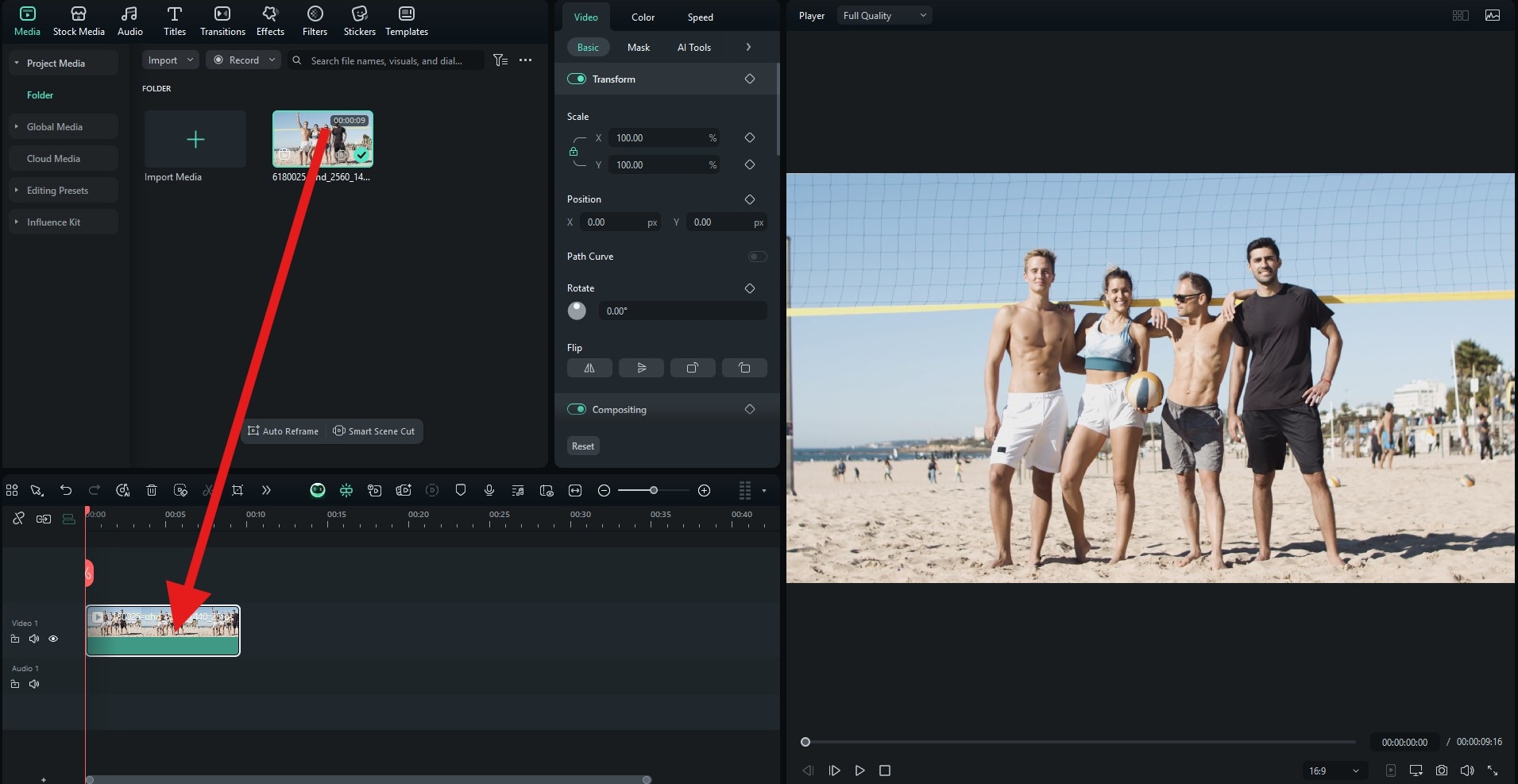Zoom in the timeline with the plus button
This screenshot has width=1518, height=784.
[704, 490]
